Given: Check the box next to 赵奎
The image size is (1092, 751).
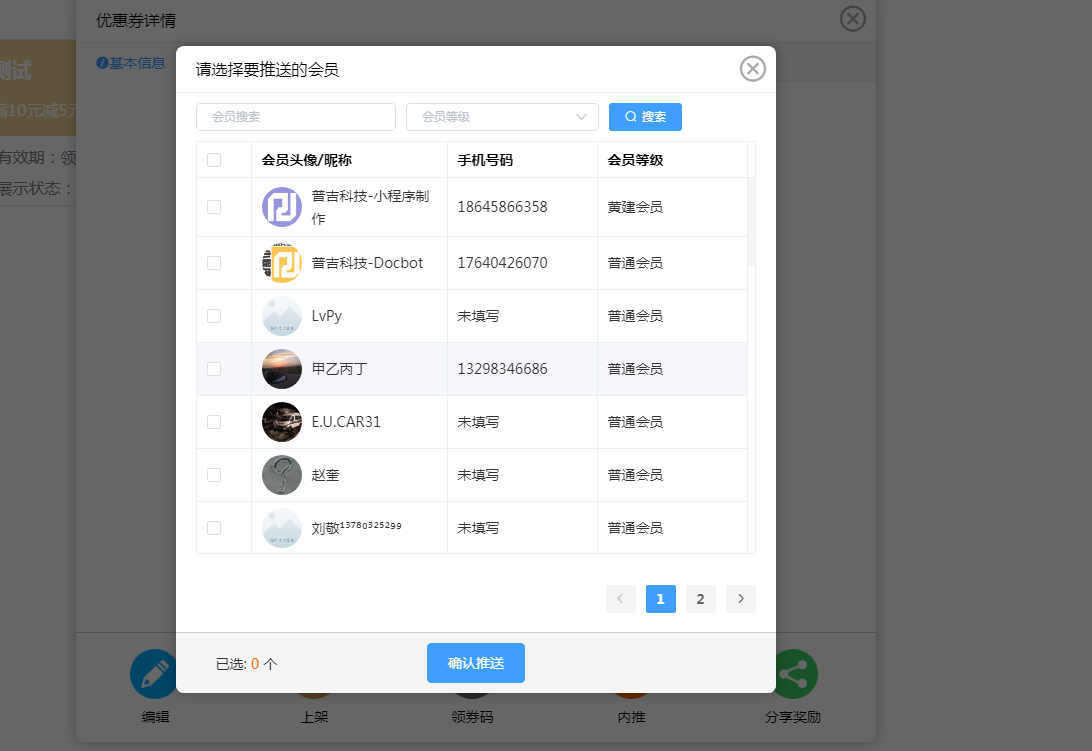Looking at the screenshot, I should tap(214, 474).
